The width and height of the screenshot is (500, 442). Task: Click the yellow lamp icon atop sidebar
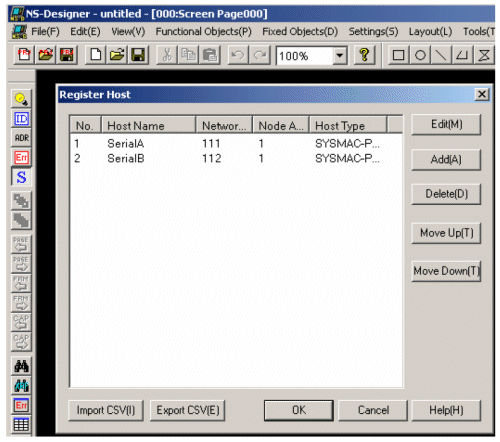point(22,99)
